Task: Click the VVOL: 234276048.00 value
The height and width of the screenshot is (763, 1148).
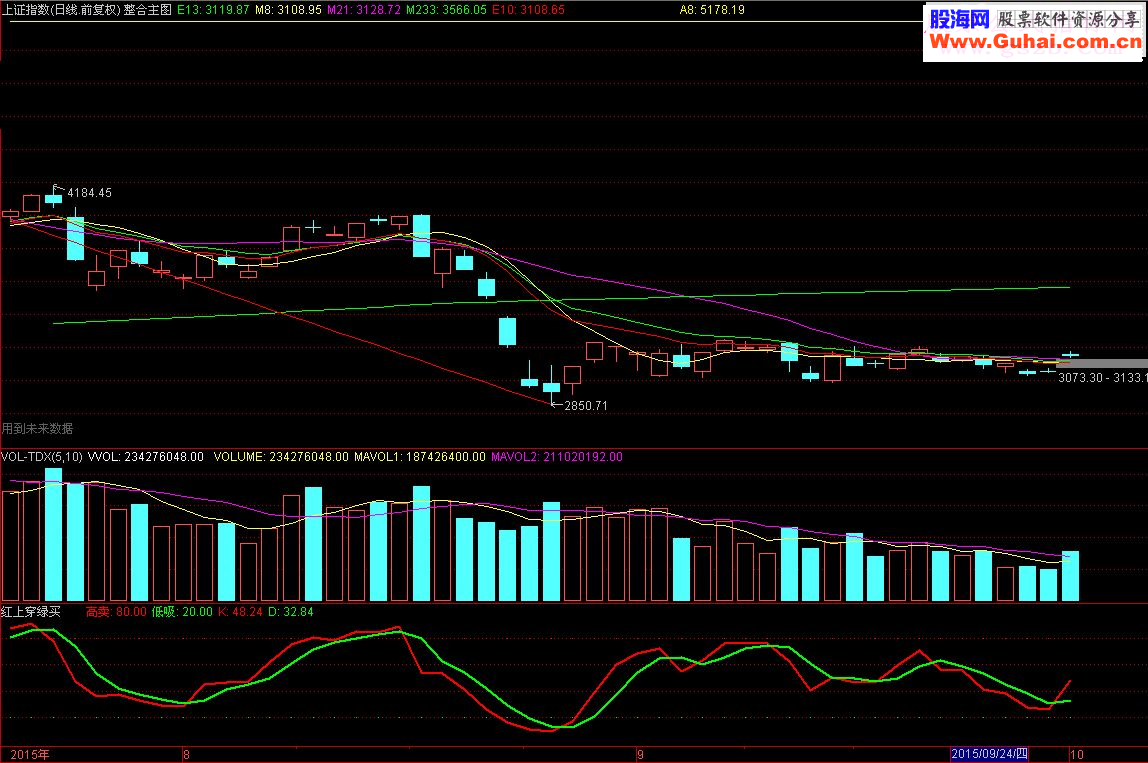Action: [x=146, y=456]
